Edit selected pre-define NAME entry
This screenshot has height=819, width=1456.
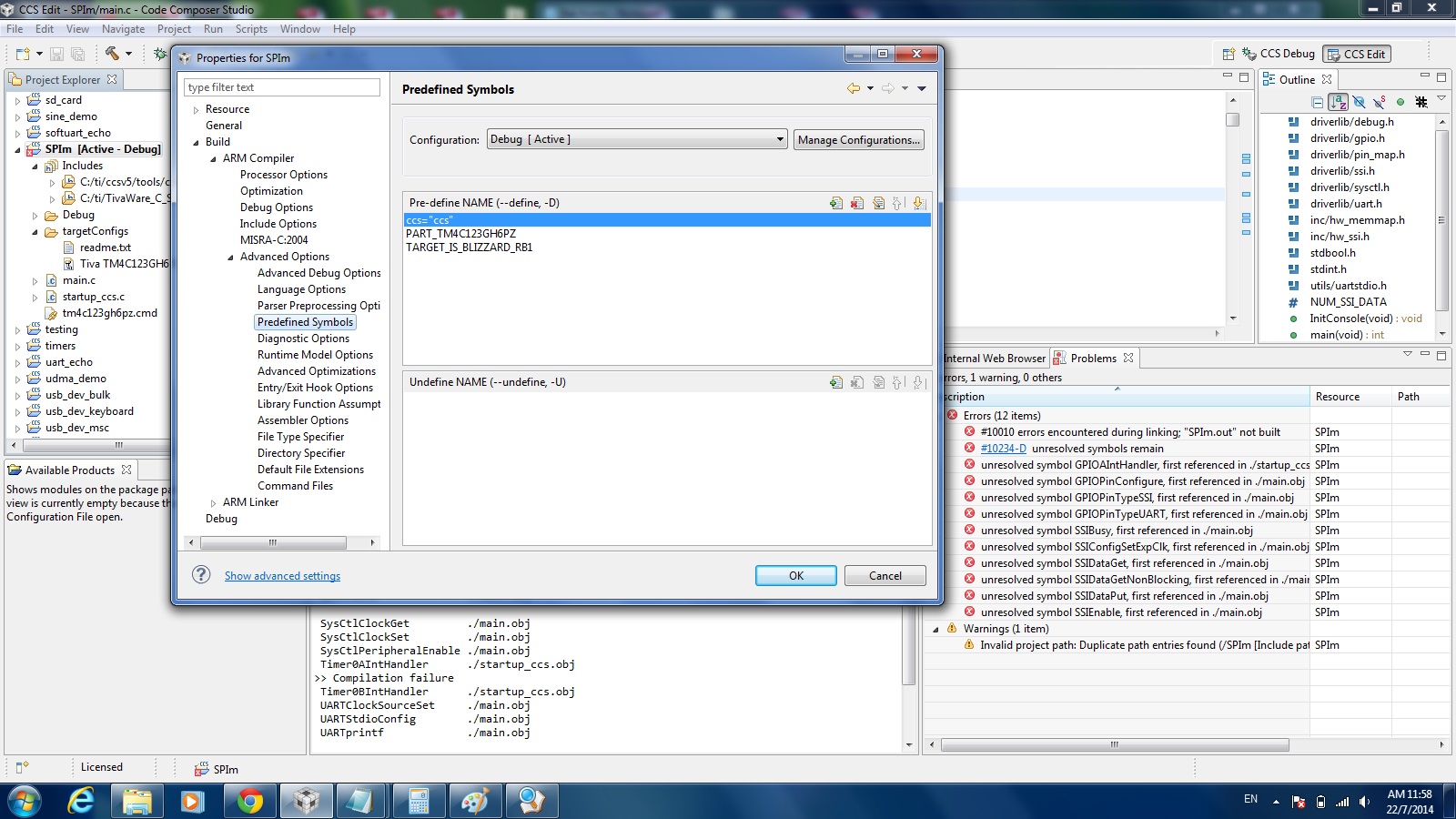(x=878, y=203)
